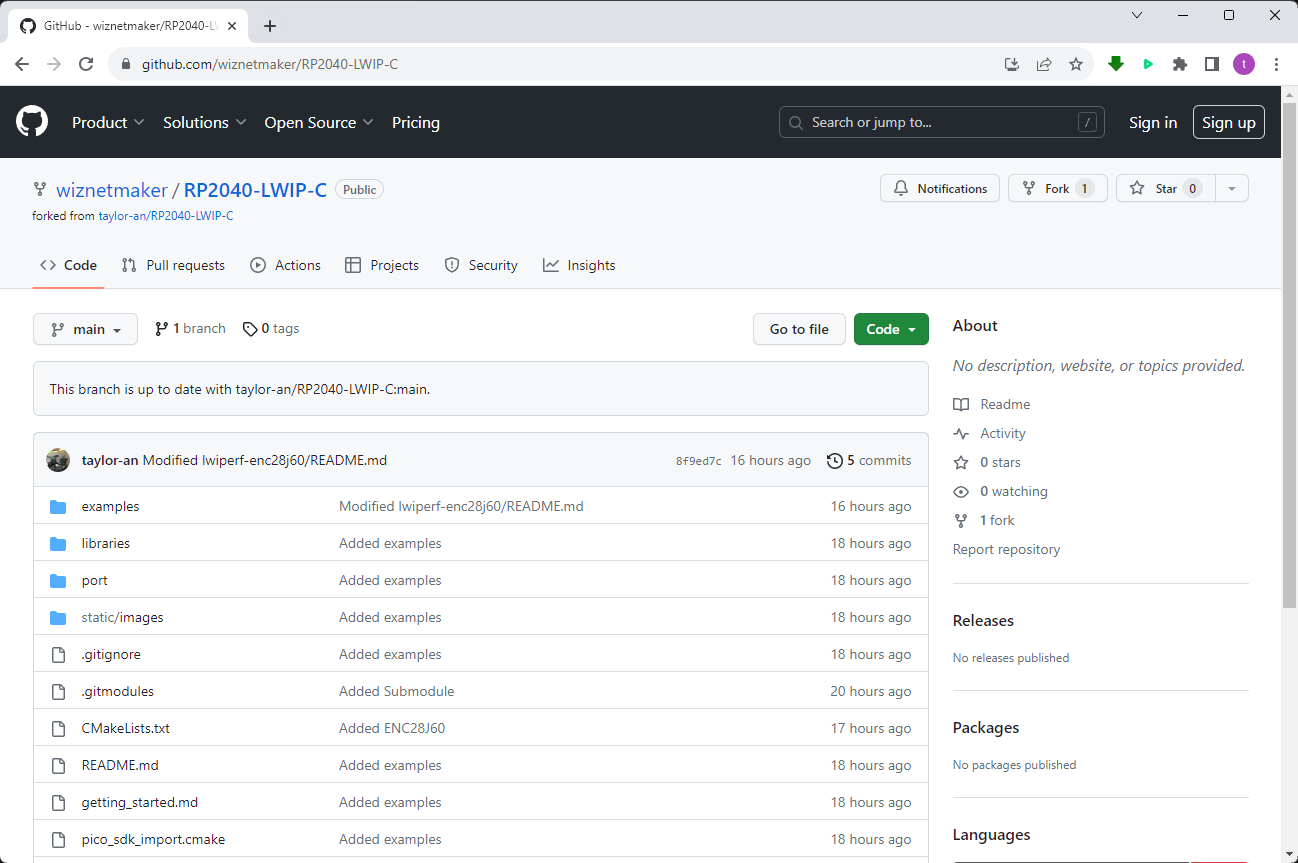Expand the Solutions menu
Viewport: 1298px width, 863px height.
(205, 122)
